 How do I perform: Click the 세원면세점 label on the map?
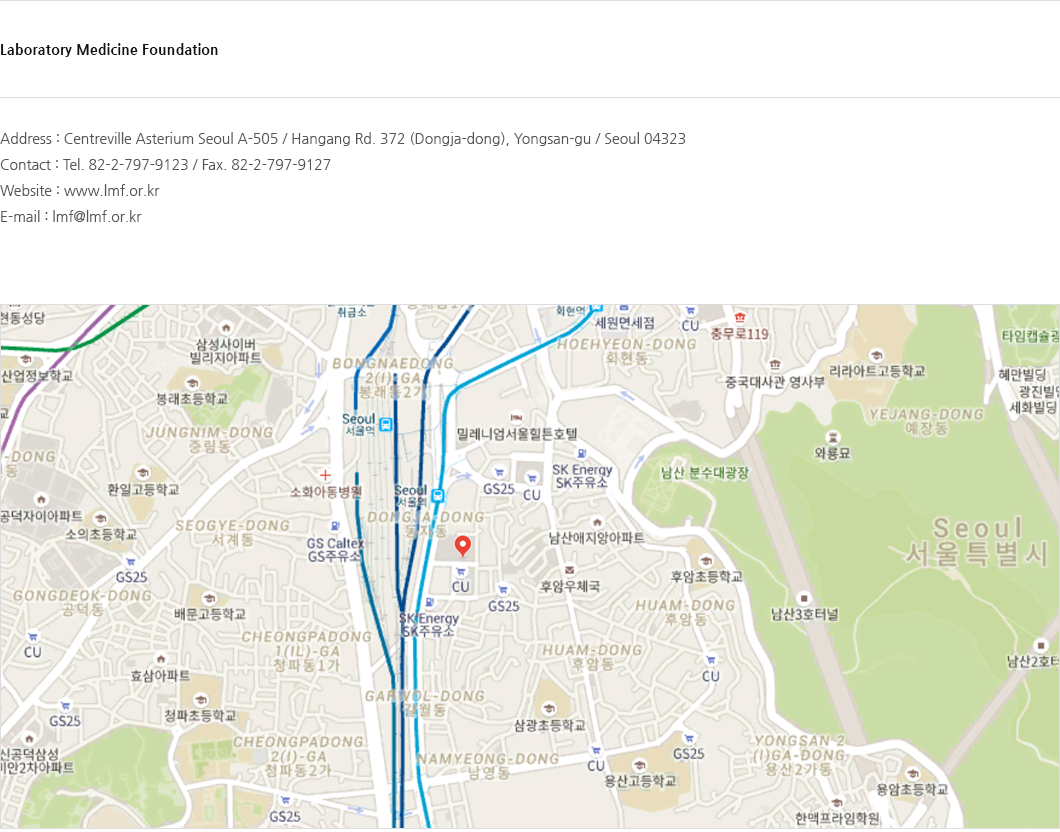pos(625,323)
